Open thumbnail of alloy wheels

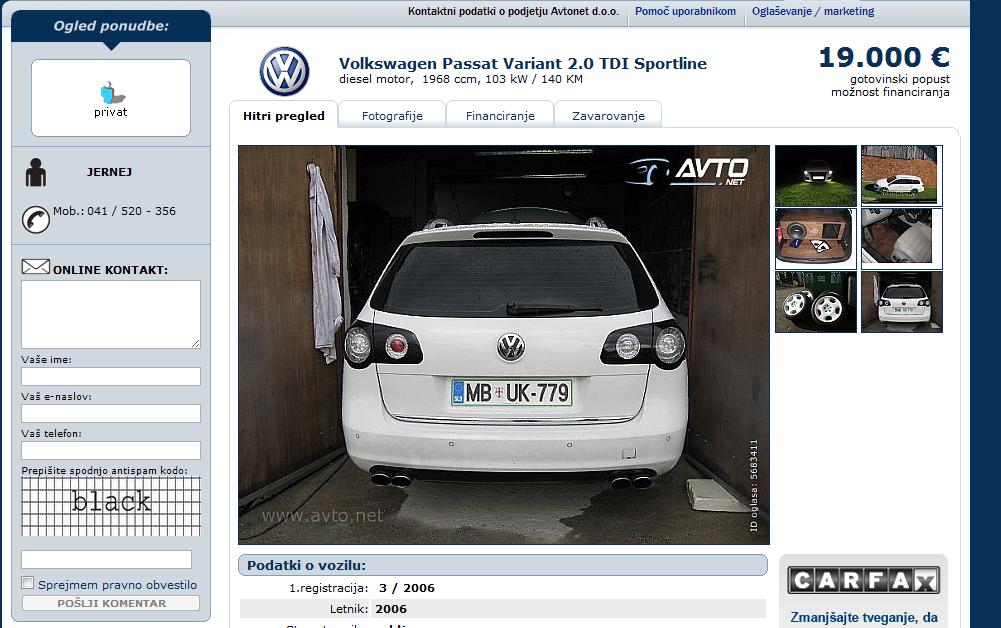point(816,302)
